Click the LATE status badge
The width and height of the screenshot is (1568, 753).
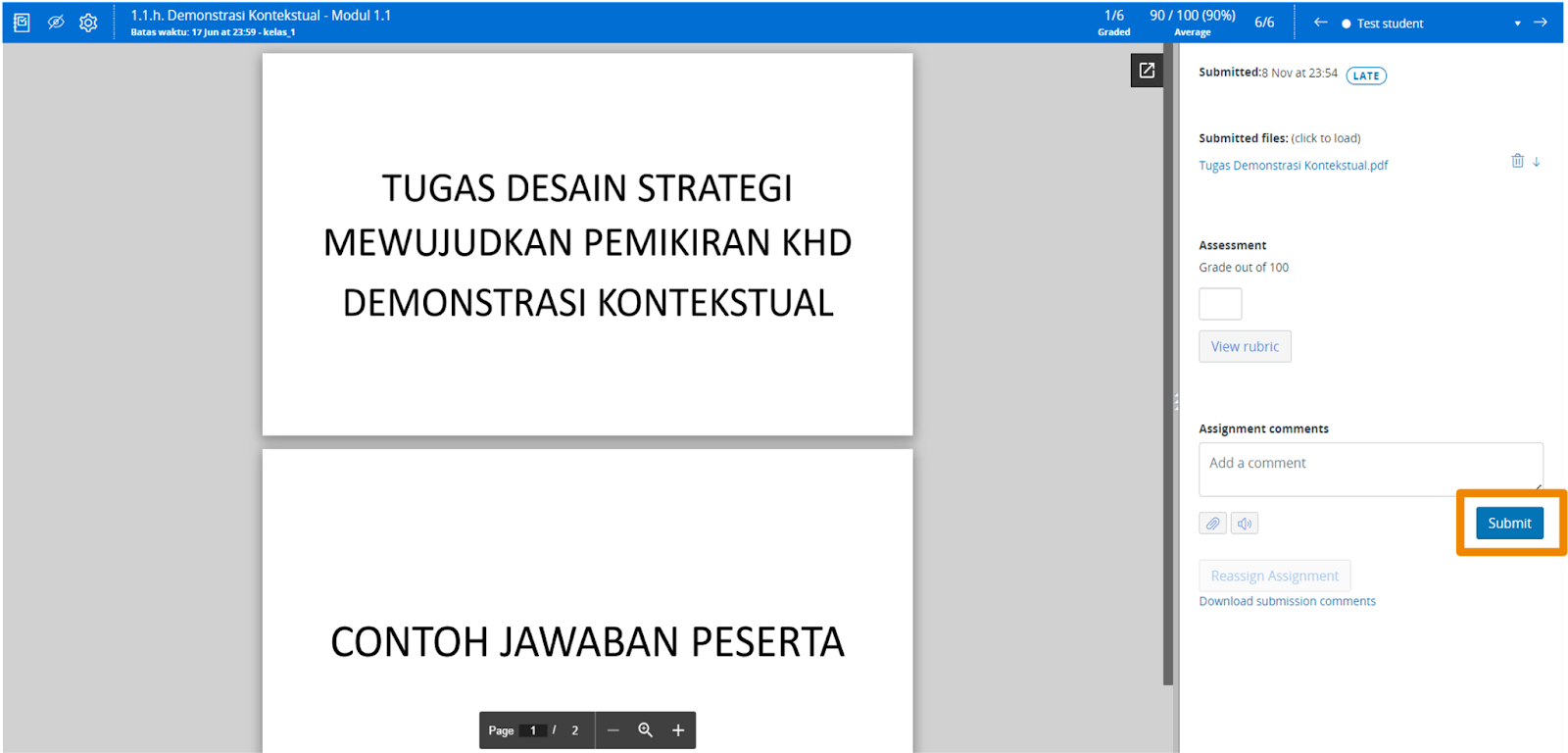tap(1366, 75)
